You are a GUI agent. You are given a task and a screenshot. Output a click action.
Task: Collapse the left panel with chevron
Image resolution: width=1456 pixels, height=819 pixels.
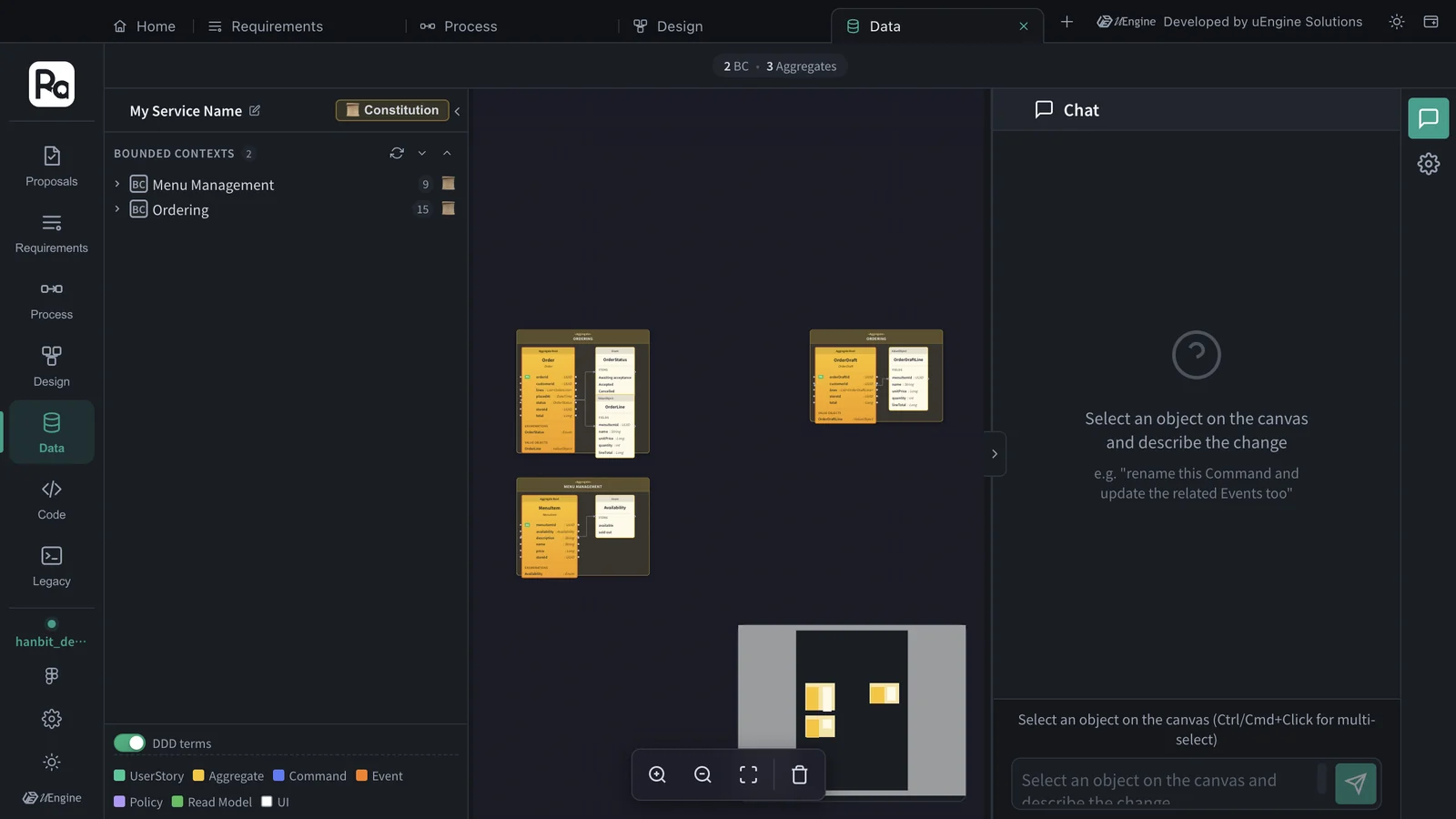[x=458, y=111]
